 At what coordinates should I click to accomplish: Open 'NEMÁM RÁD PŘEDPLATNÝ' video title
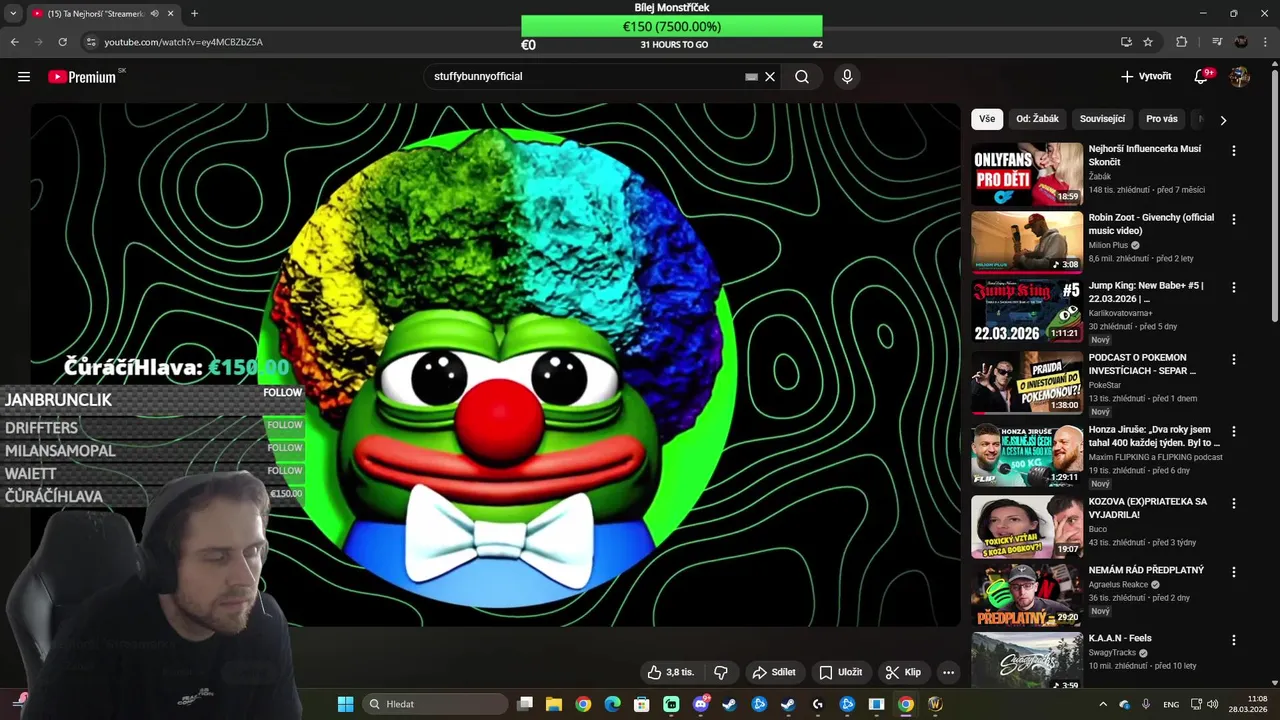click(x=1146, y=570)
